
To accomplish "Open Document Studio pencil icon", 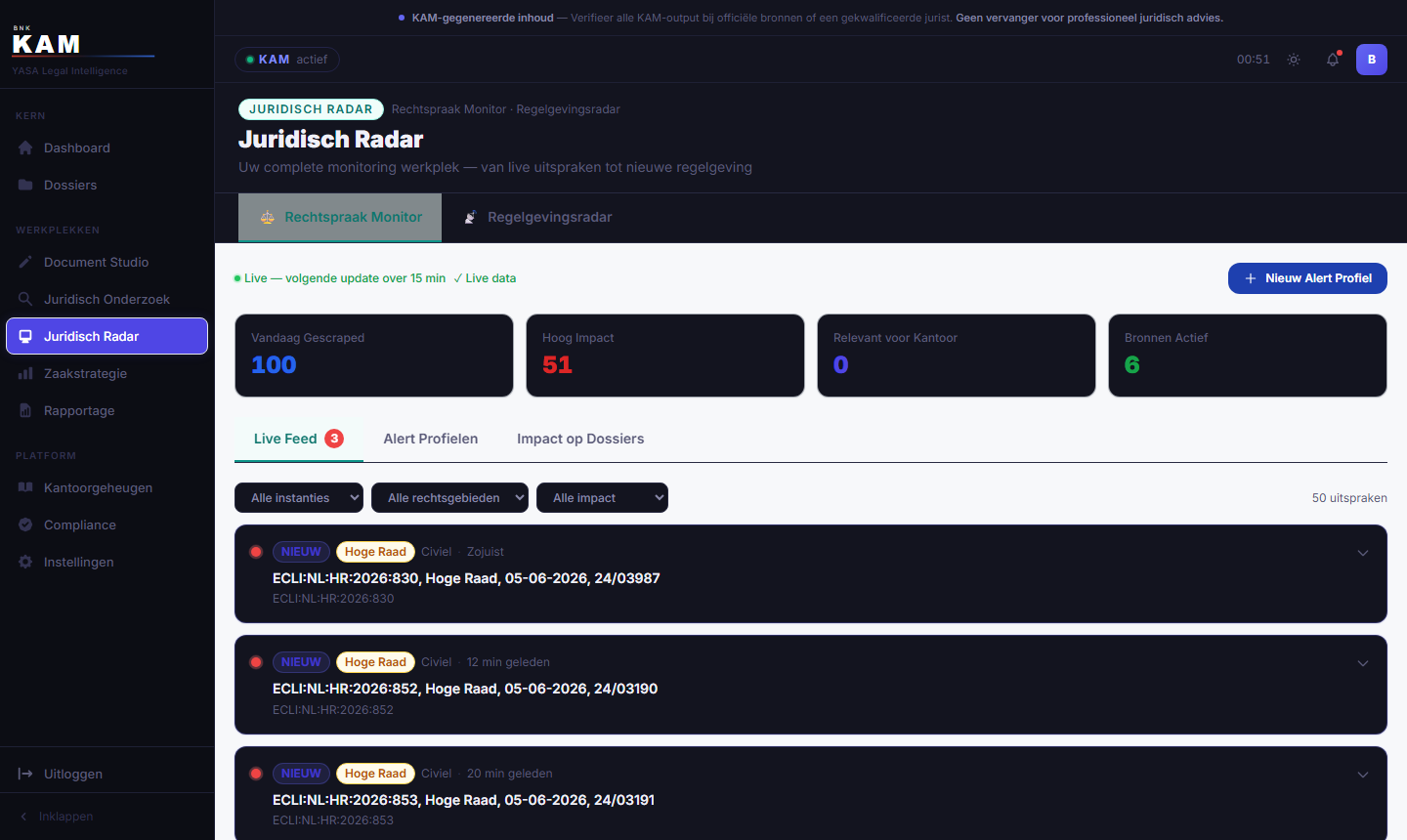I will click(25, 262).
